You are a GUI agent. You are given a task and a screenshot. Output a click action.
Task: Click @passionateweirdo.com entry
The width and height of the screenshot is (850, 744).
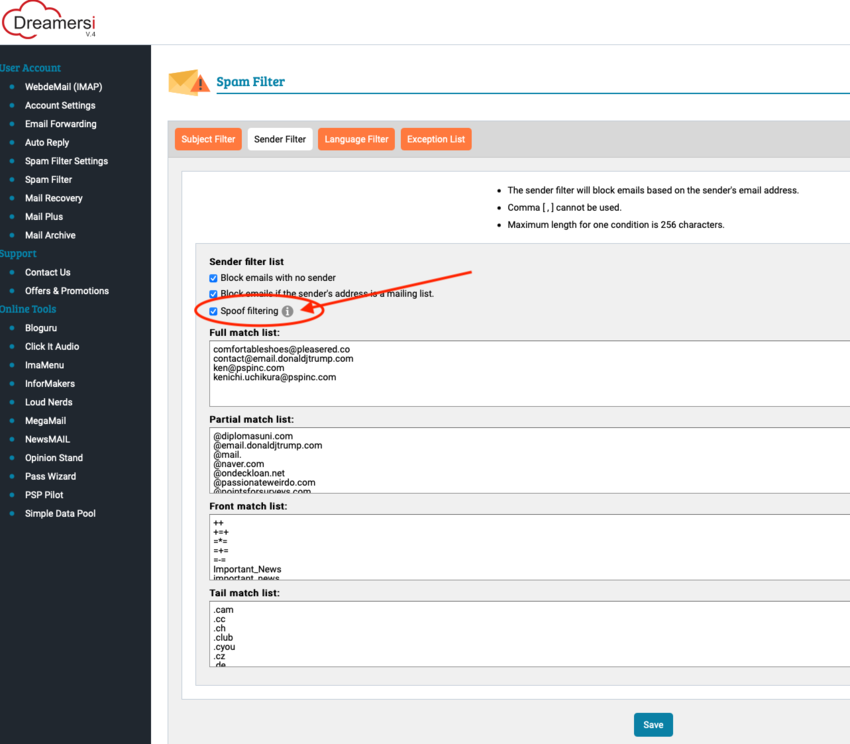pos(264,482)
